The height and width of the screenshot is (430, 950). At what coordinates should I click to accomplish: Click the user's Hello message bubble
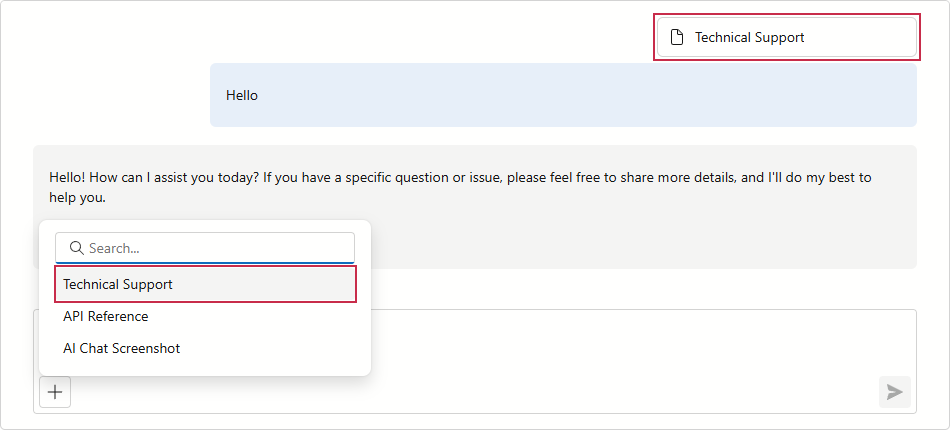[x=562, y=95]
